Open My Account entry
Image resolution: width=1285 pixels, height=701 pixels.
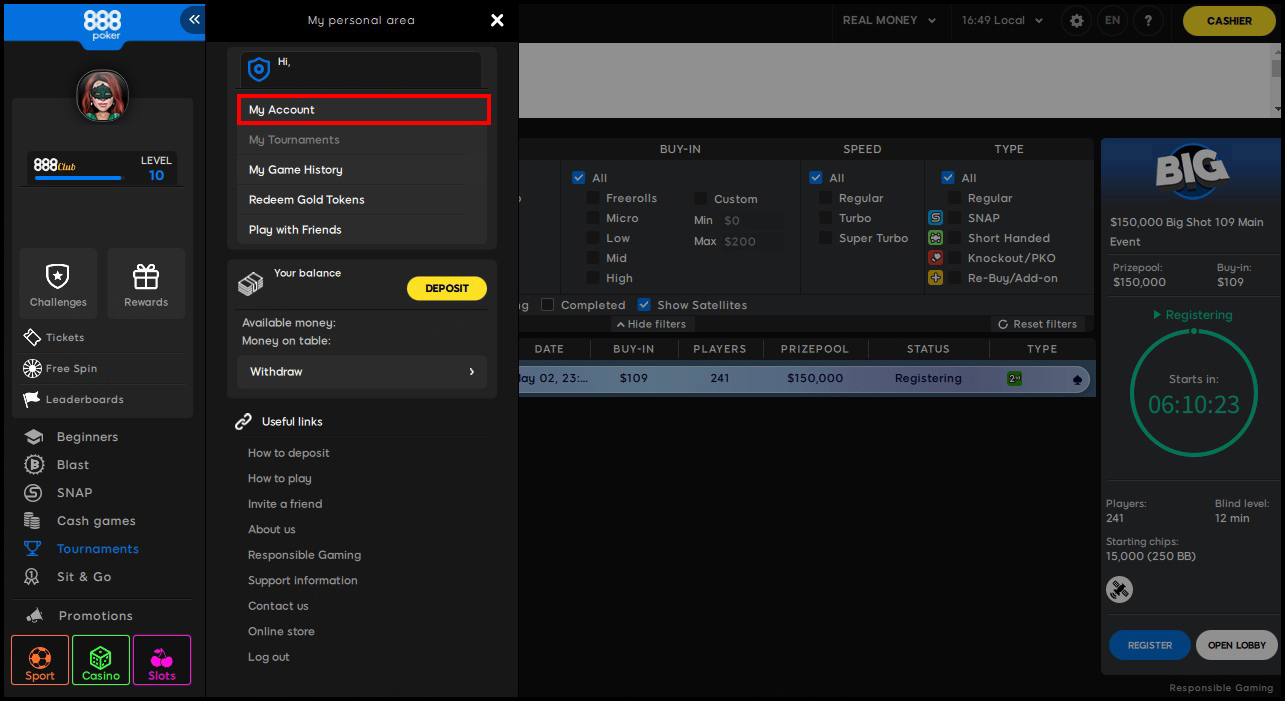pos(364,110)
